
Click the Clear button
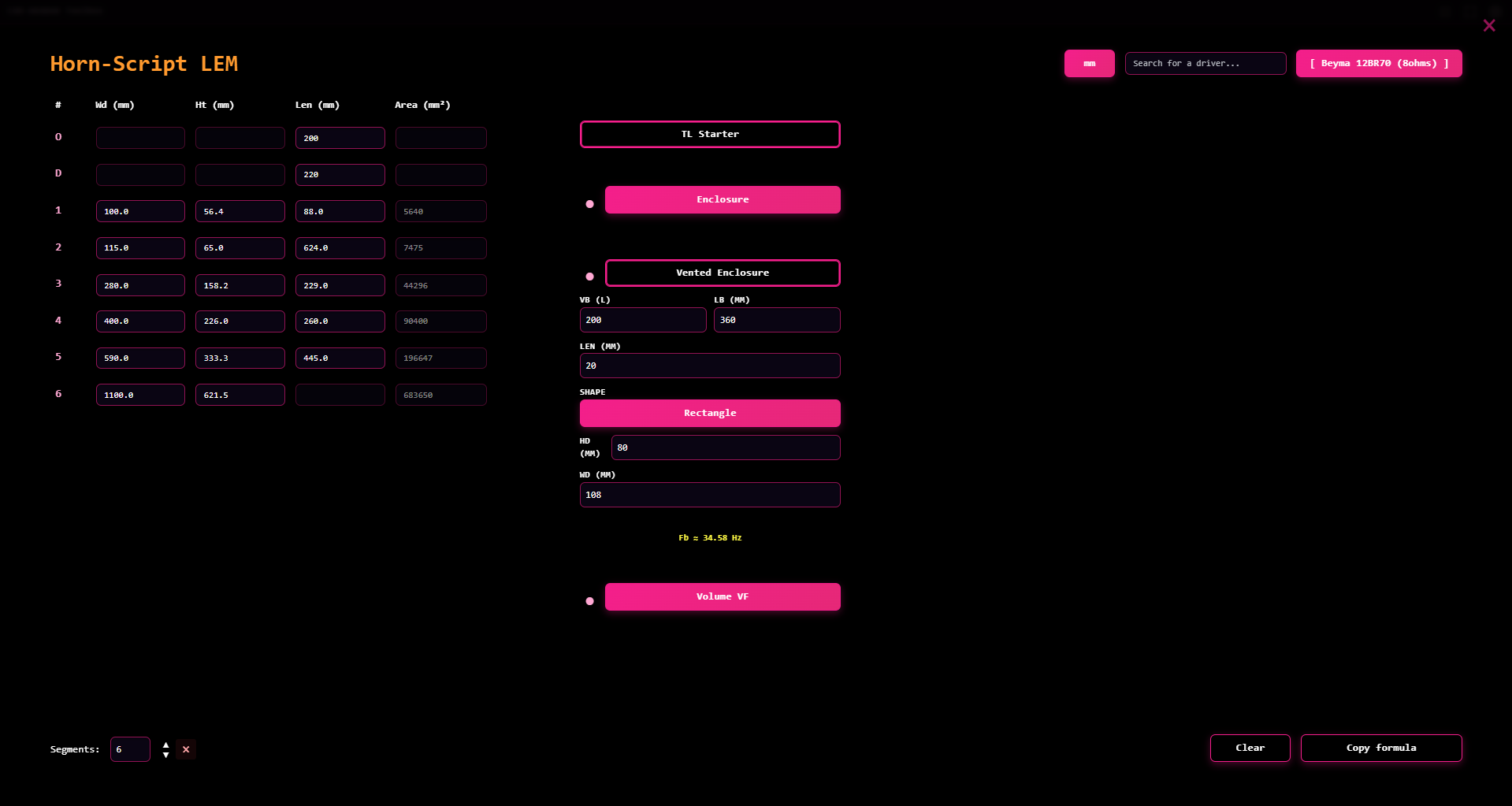(1250, 748)
